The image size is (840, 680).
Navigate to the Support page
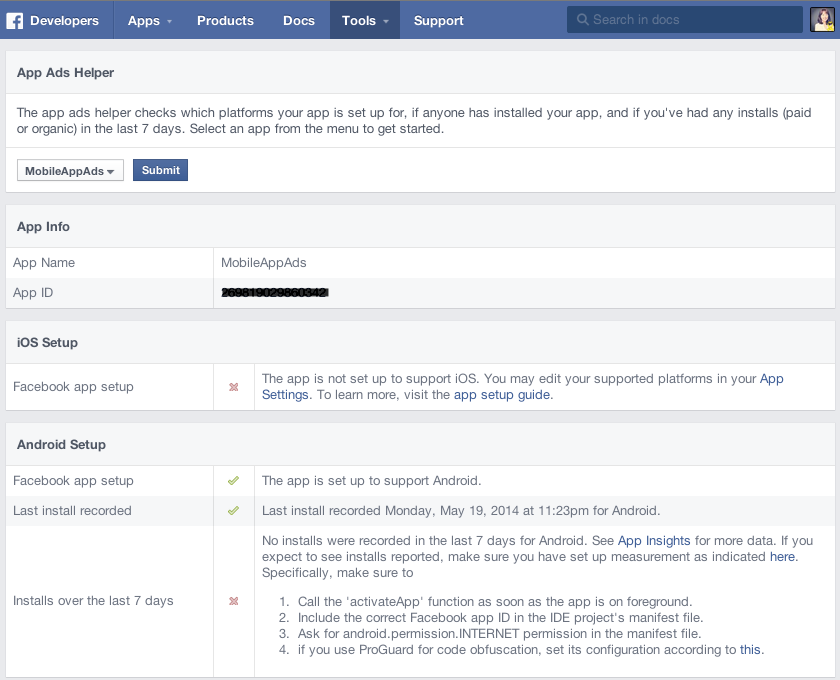[438, 20]
